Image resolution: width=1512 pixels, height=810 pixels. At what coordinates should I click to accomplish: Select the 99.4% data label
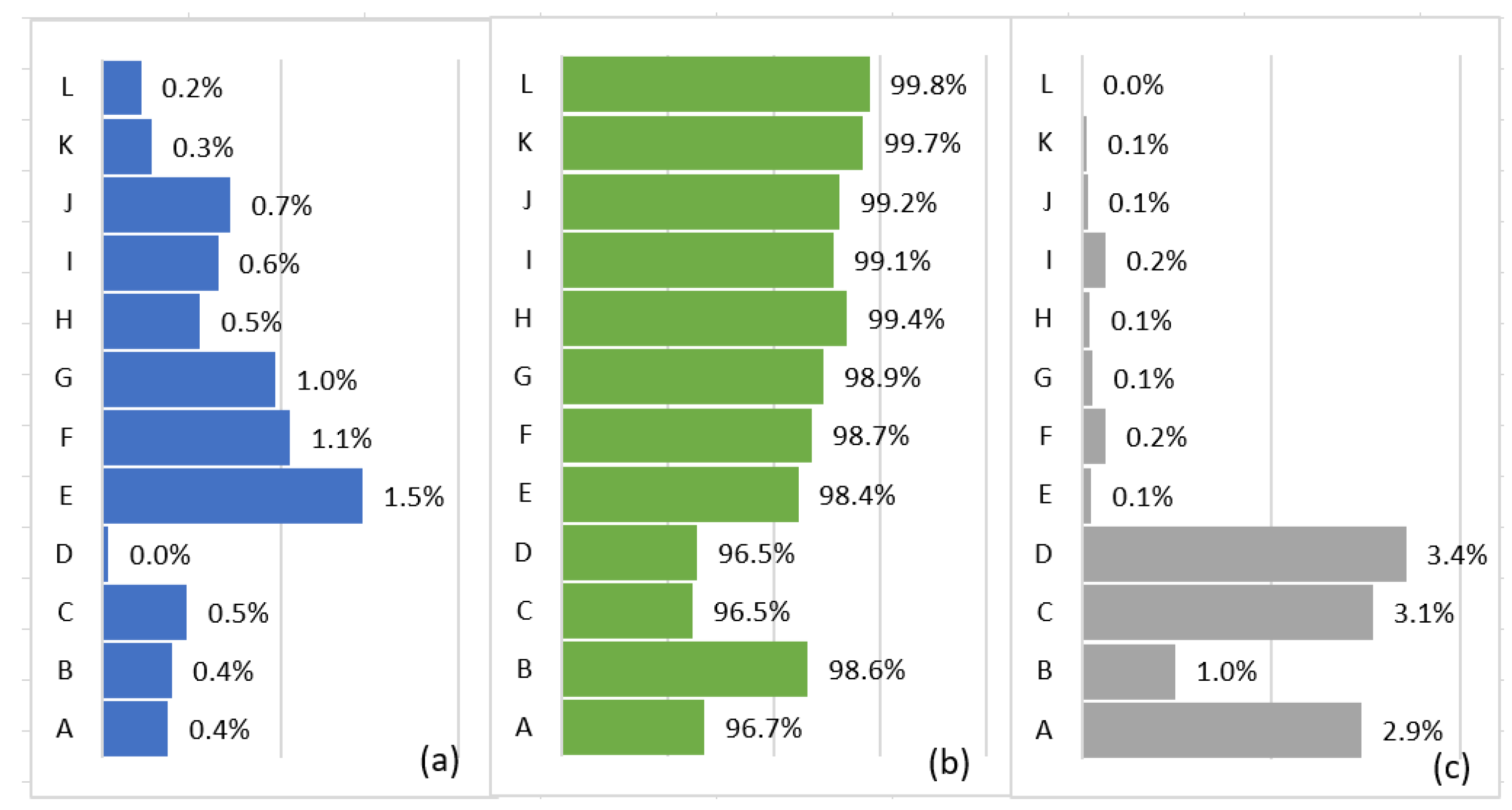coord(907,320)
